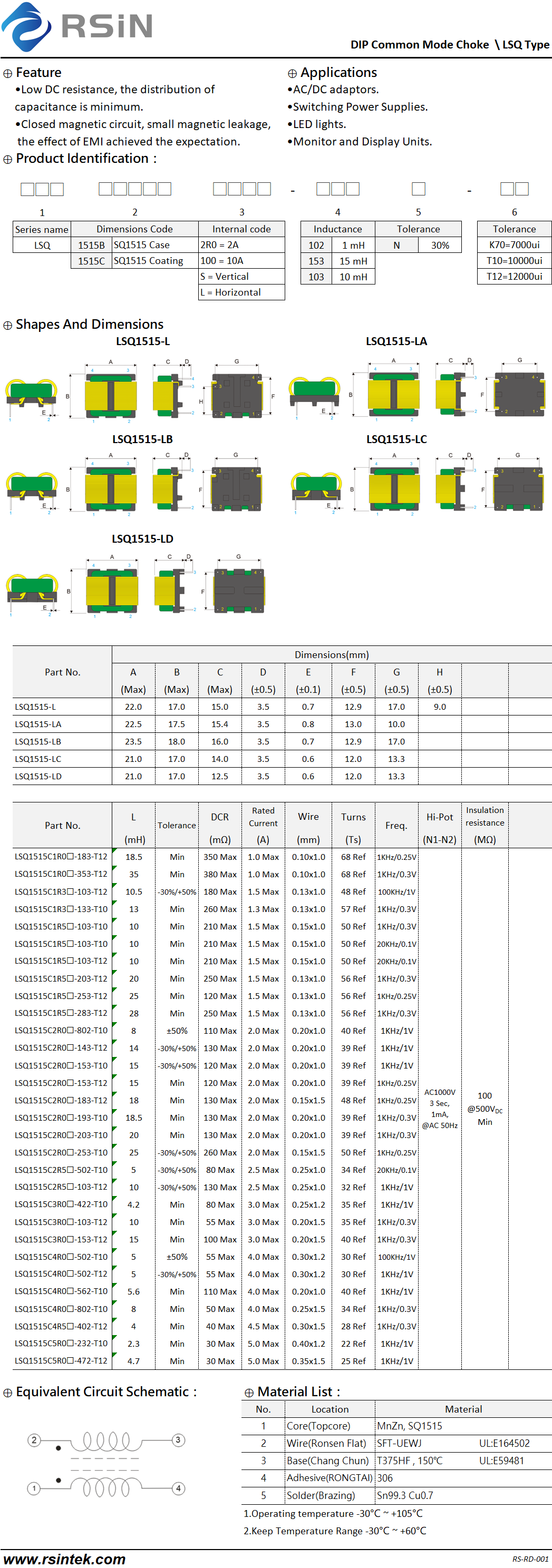Select terminal 4 in the circuit schematic

coord(178,1488)
